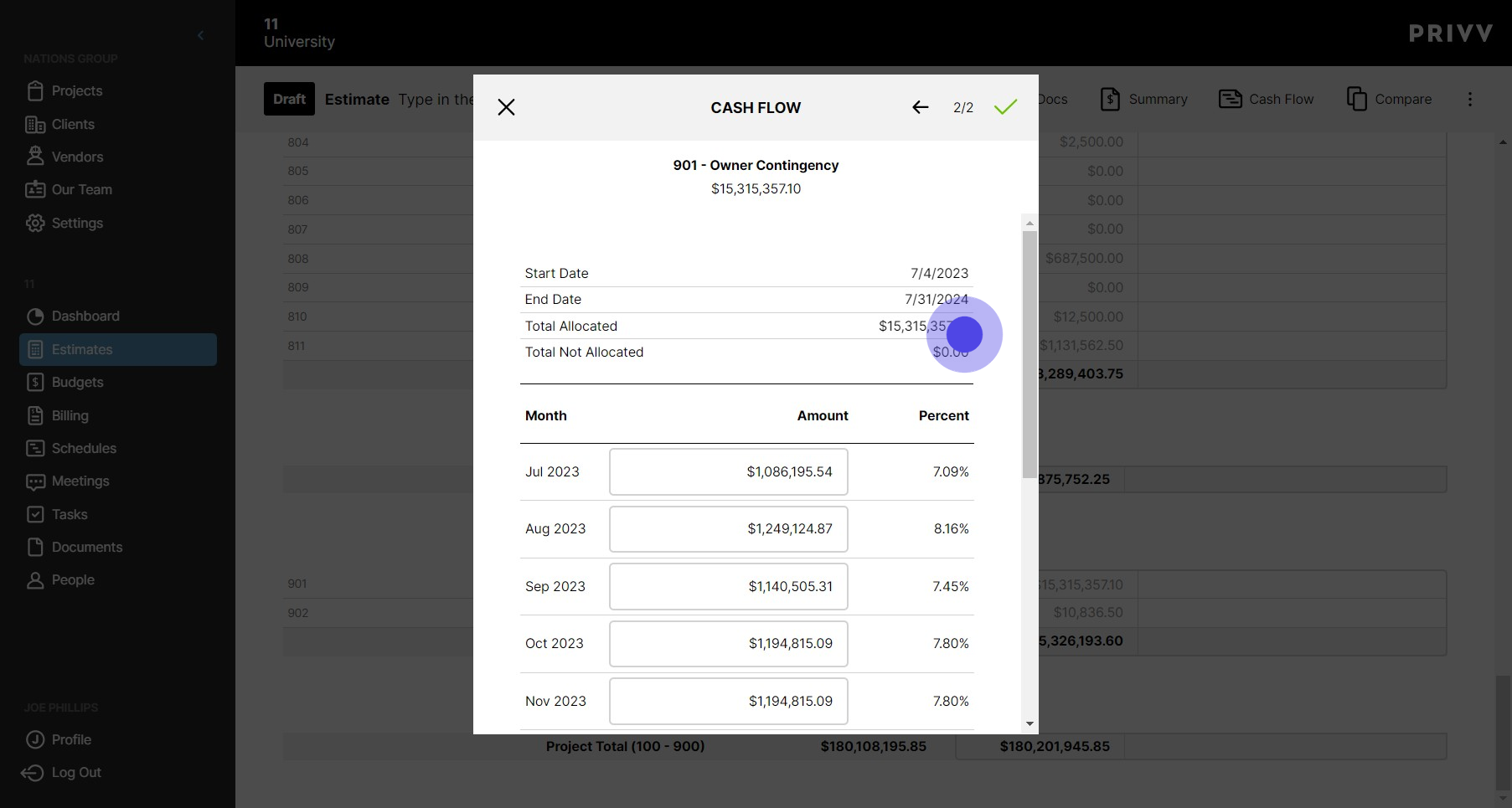Click the page scrollbar up arrow
The image size is (1512, 808).
pyautogui.click(x=1503, y=142)
